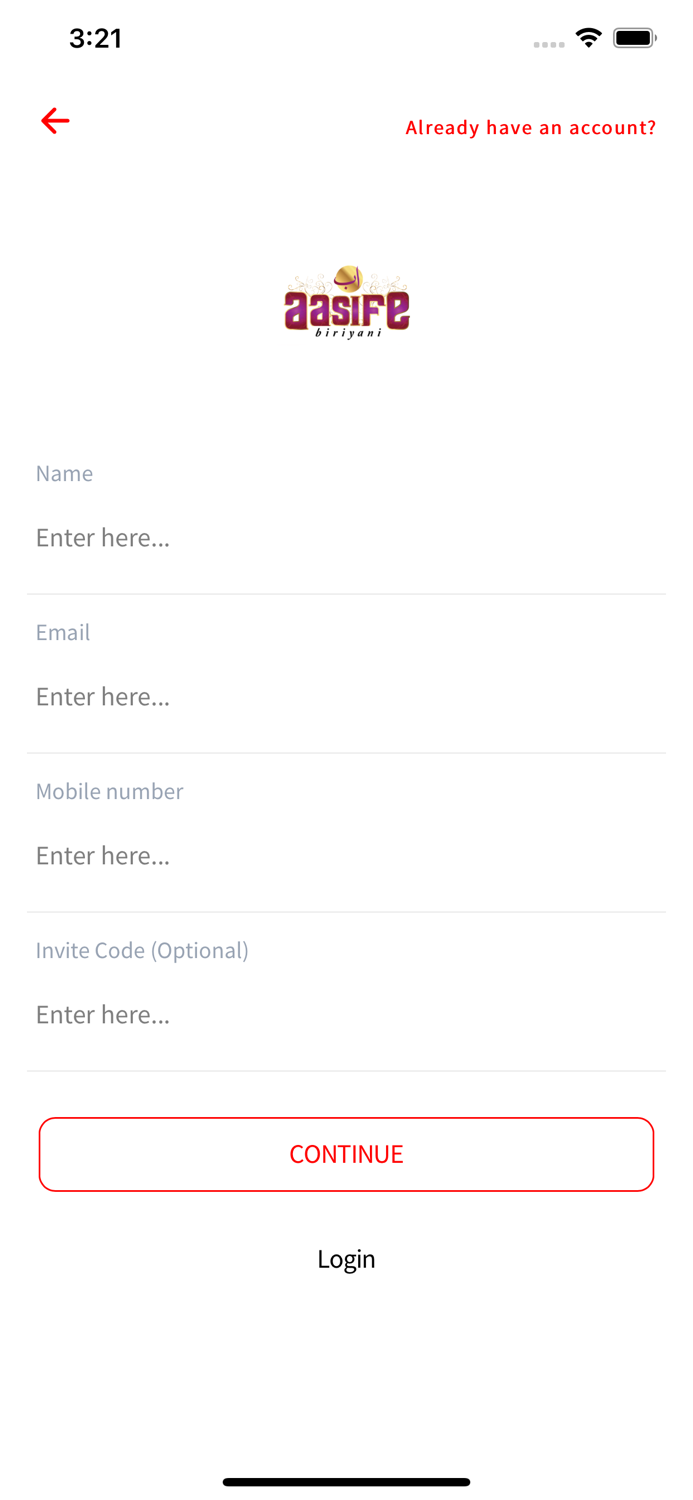Screen dimensions: 693x1500
Task: Tap the 'aasife' wordmark in the logo
Action: pyautogui.click(x=346, y=308)
